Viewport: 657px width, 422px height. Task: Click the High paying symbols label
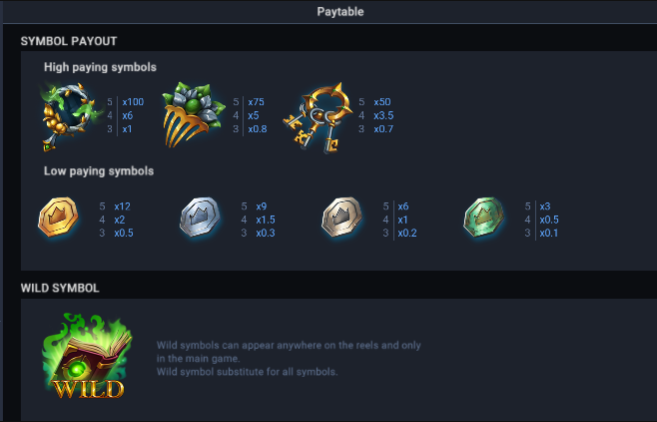[x=100, y=67]
